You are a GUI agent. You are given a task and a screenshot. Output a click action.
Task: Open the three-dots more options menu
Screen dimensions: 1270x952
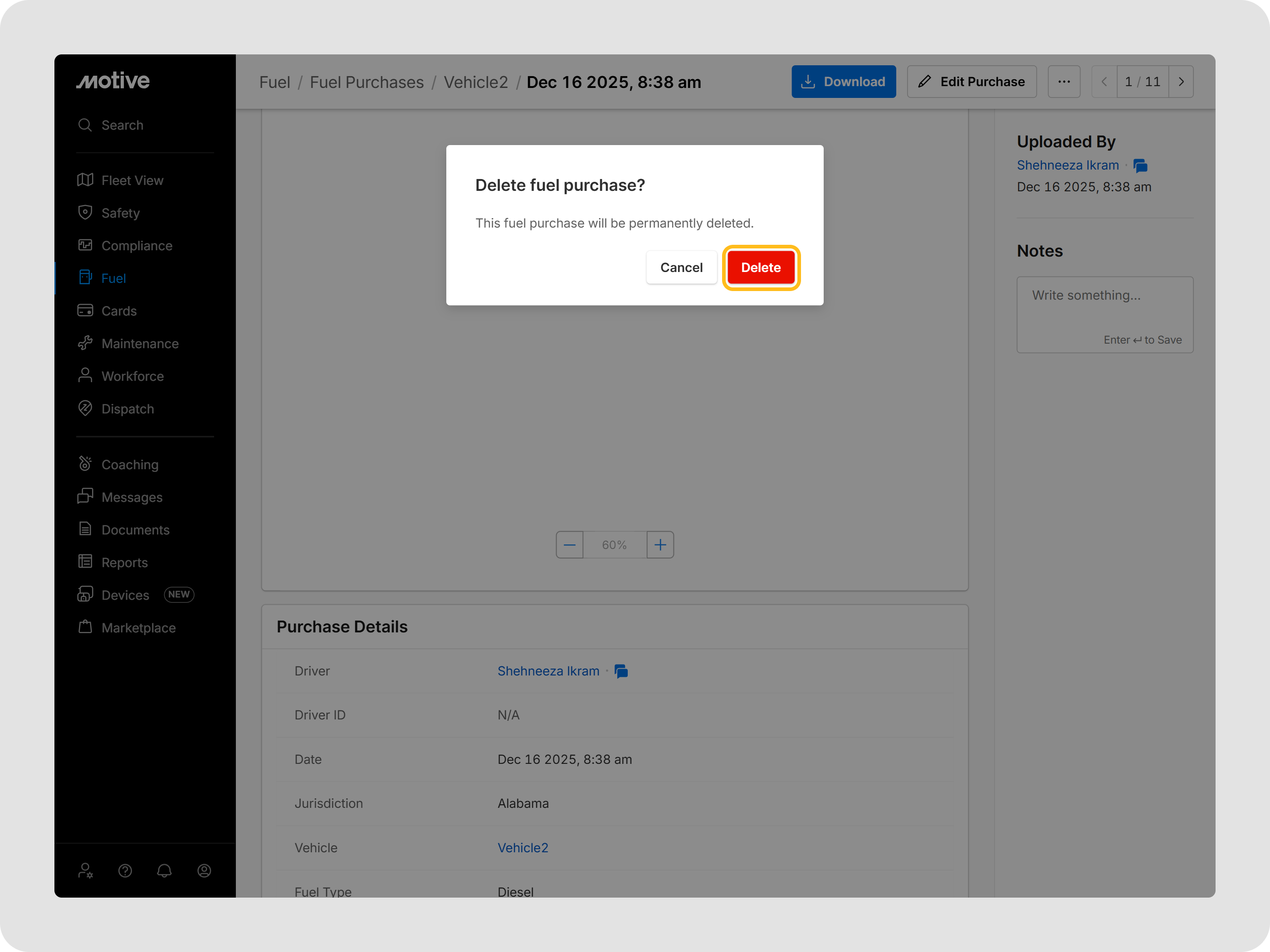pos(1064,82)
